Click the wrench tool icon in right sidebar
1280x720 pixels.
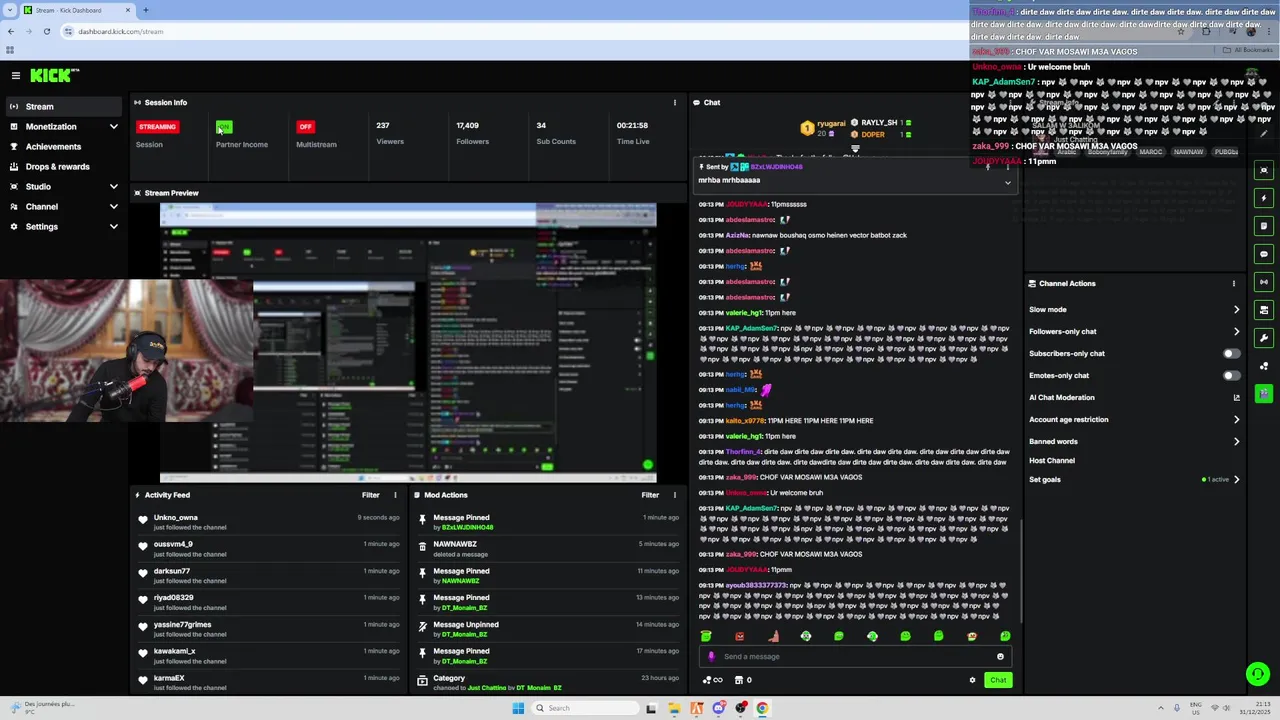click(1264, 338)
